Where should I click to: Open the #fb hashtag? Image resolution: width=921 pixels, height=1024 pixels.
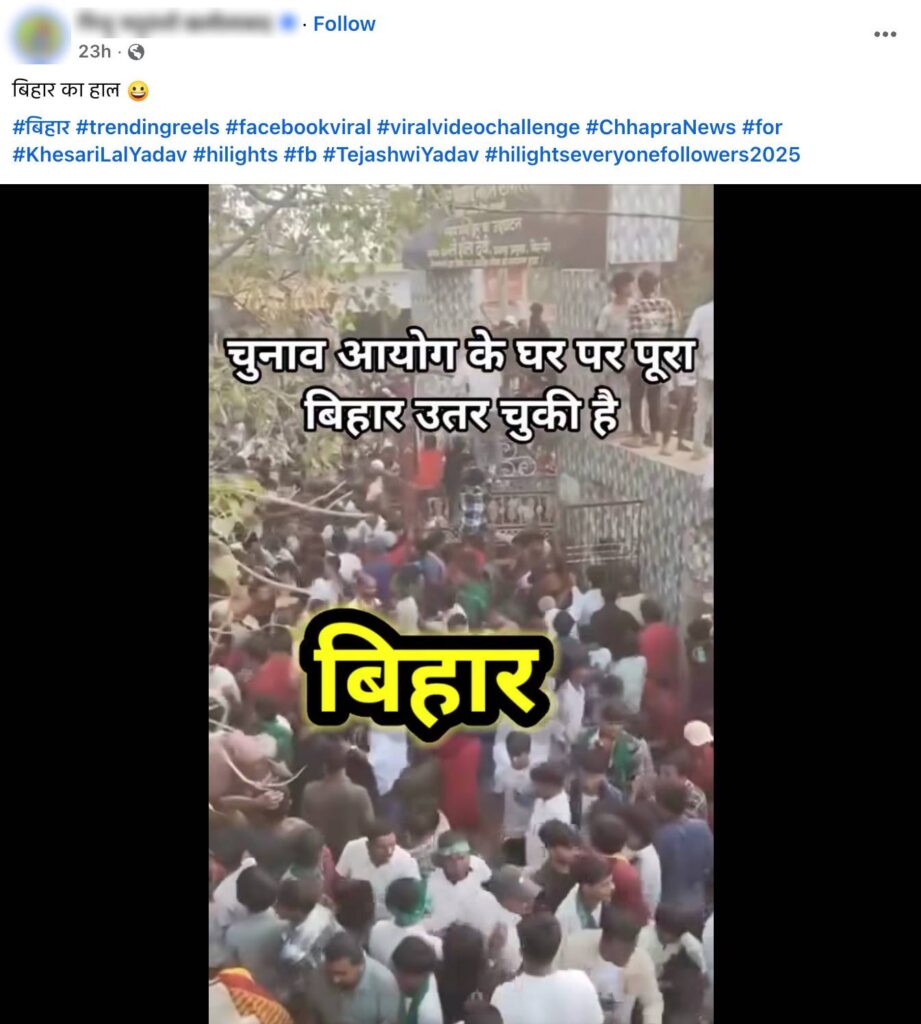[x=300, y=155]
